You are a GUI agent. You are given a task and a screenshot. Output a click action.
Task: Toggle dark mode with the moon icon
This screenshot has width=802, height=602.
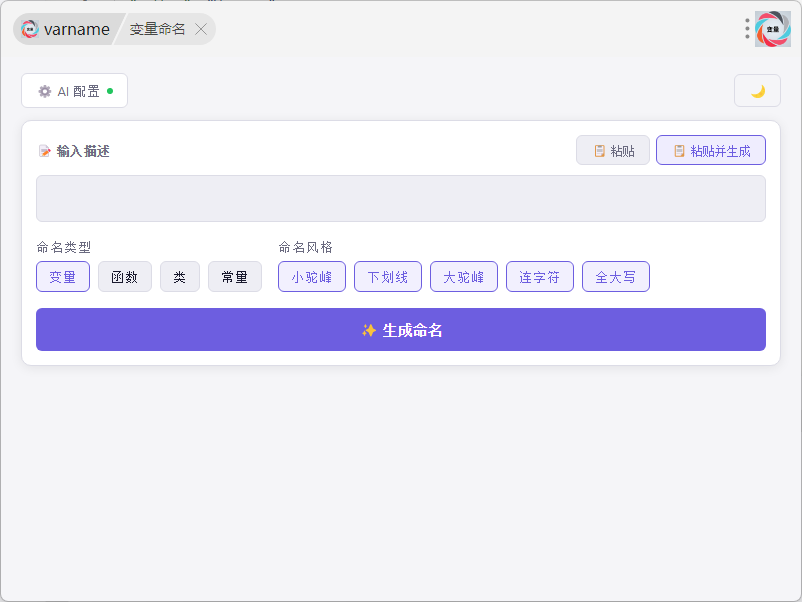click(x=758, y=91)
